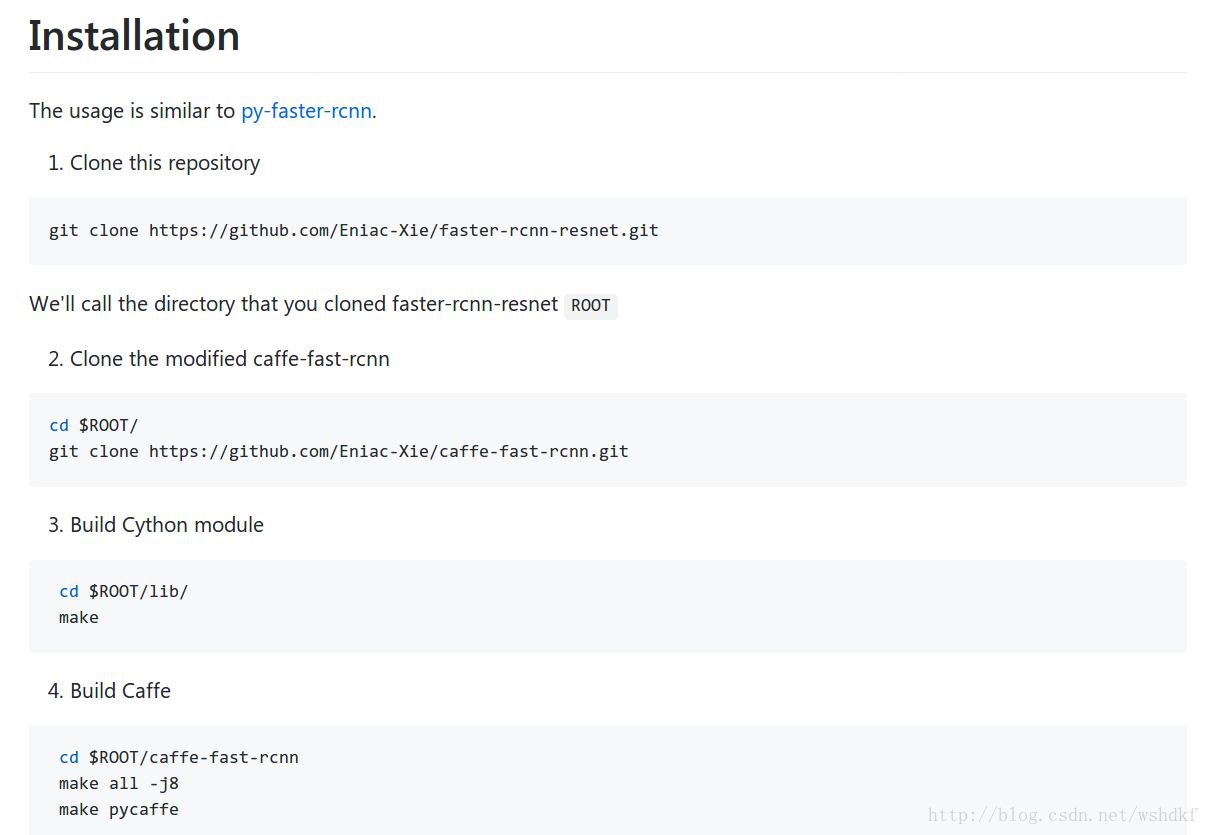Click the step 4 Build Caffe text
Screen dimensions: 1209x835
tap(109, 691)
